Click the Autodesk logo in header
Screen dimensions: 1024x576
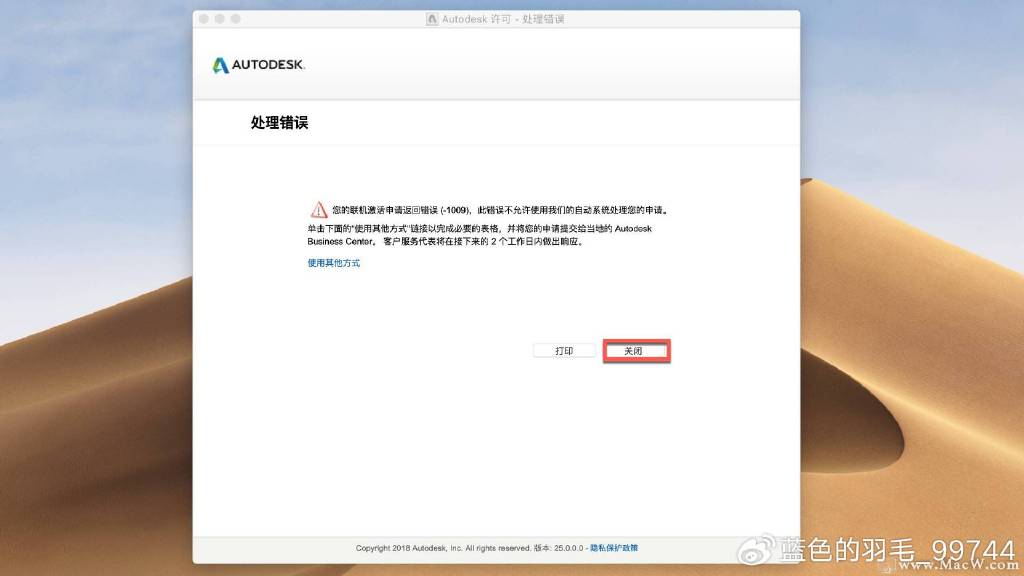click(x=259, y=65)
